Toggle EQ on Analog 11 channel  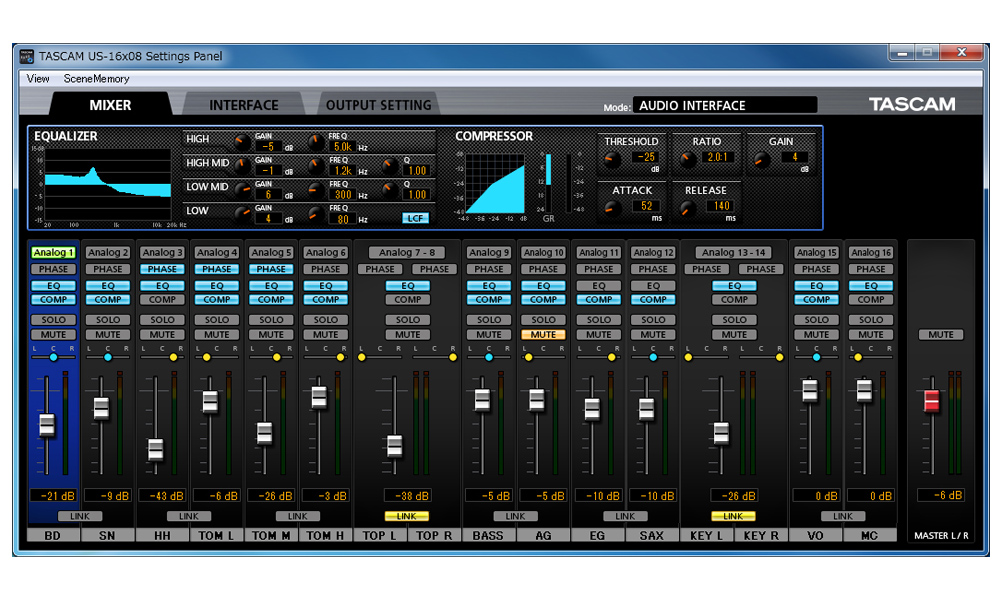[x=598, y=286]
